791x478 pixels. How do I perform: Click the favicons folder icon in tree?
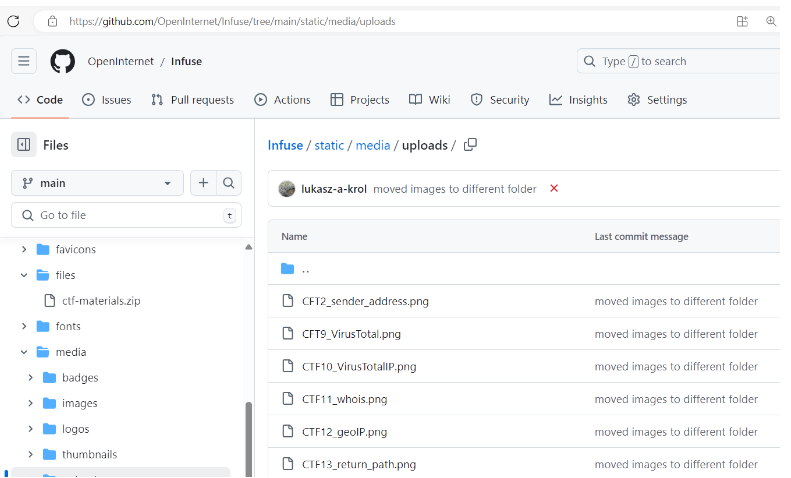(43, 250)
